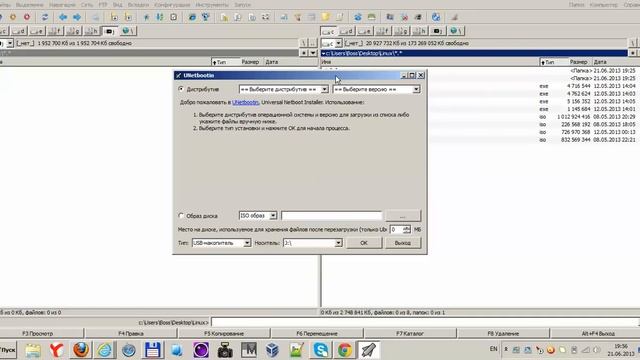Open the floppy disk taskbar icon
This screenshot has width=640, height=360.
pyautogui.click(x=153, y=350)
